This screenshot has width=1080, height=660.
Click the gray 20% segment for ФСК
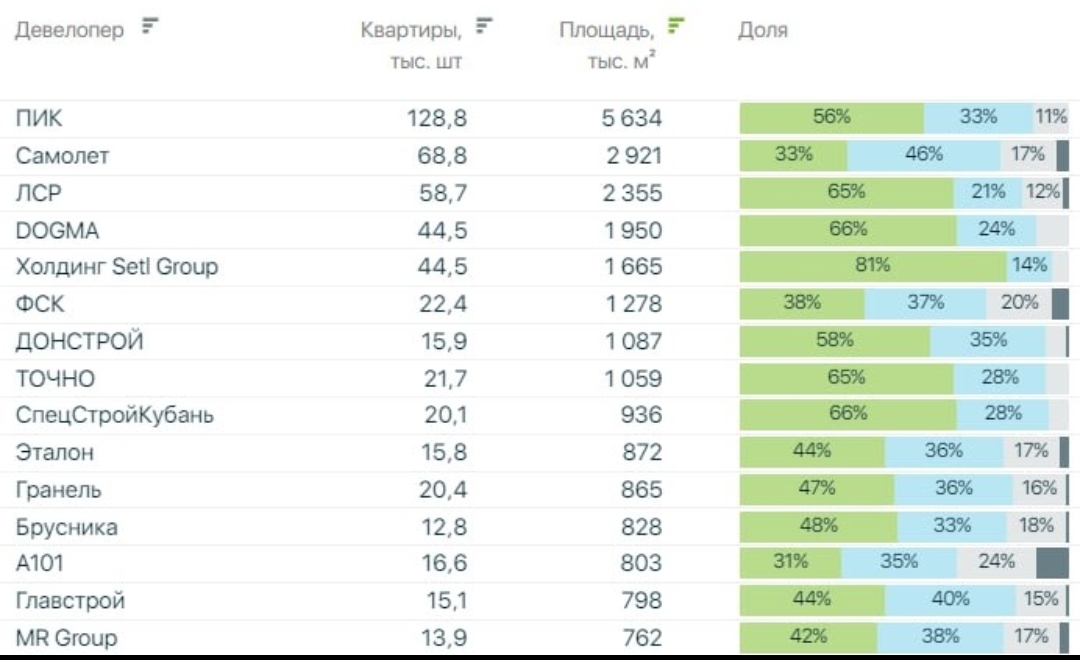1019,303
